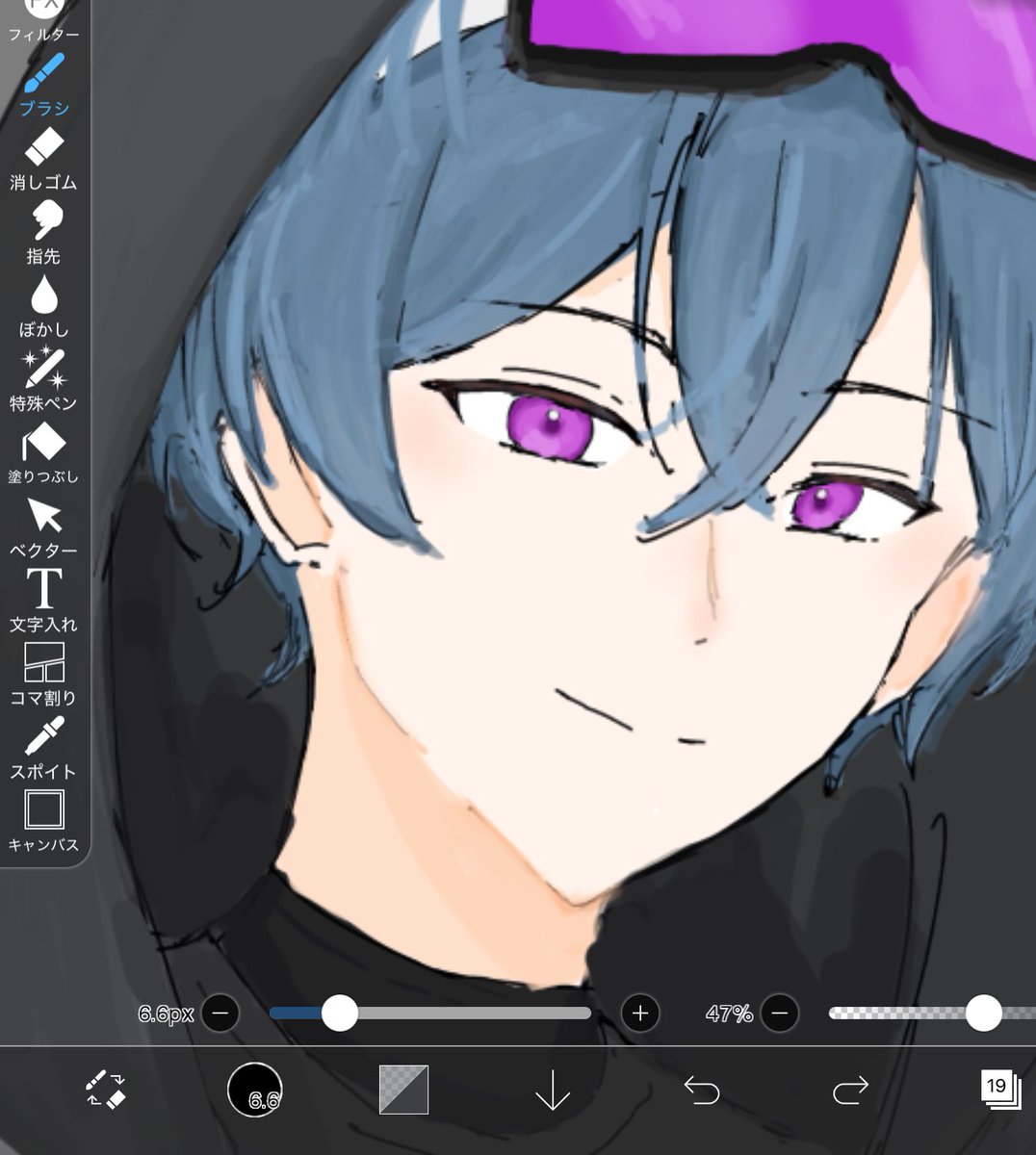The height and width of the screenshot is (1155, 1036).
Task: Select the ブラシ brush tool
Action: (x=43, y=85)
